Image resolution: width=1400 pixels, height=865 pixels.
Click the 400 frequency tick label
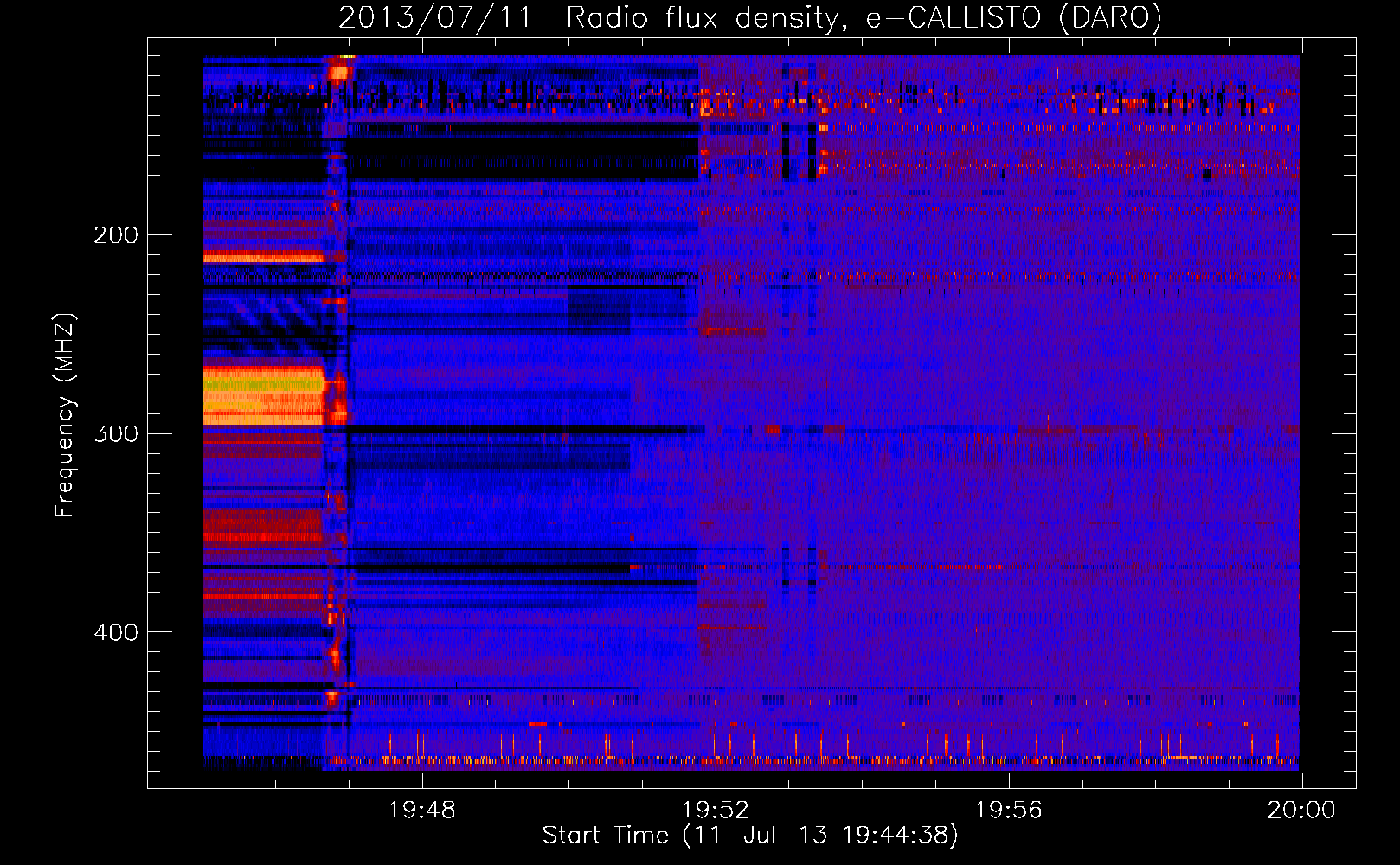(116, 632)
